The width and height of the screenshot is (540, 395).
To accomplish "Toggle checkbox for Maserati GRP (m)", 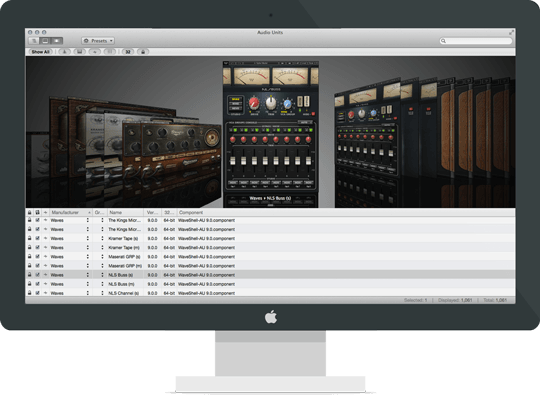I will point(38,266).
